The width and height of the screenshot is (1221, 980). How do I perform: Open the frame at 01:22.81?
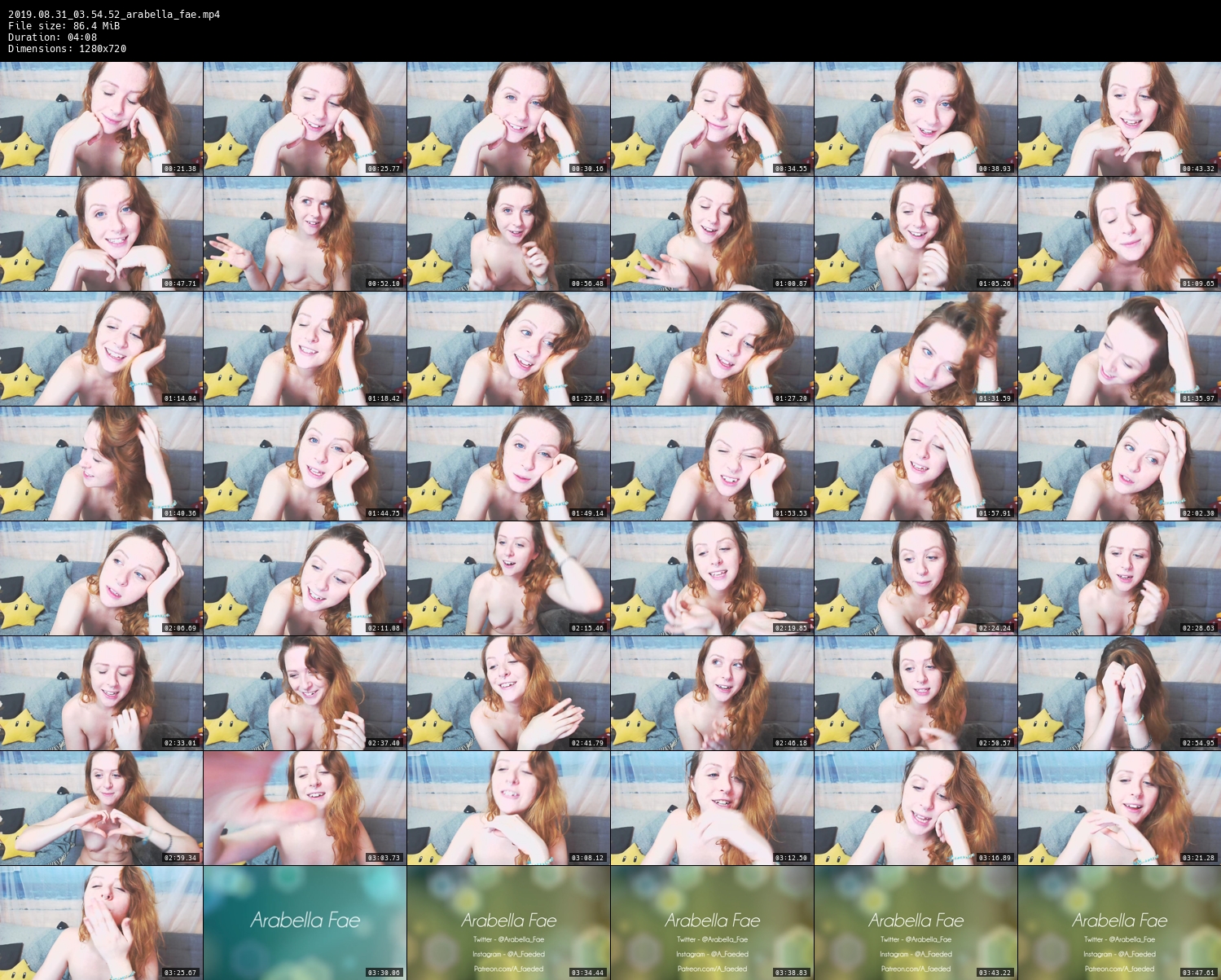pyautogui.click(x=508, y=349)
